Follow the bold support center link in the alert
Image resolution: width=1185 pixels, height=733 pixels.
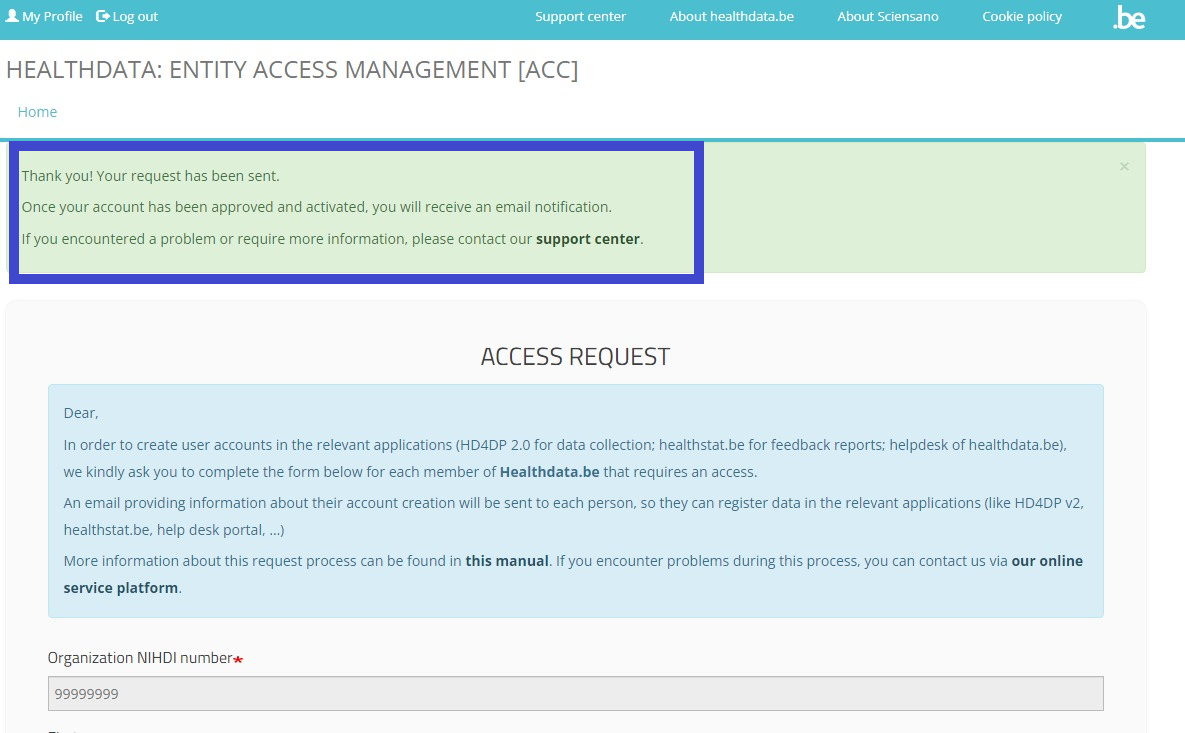point(588,239)
